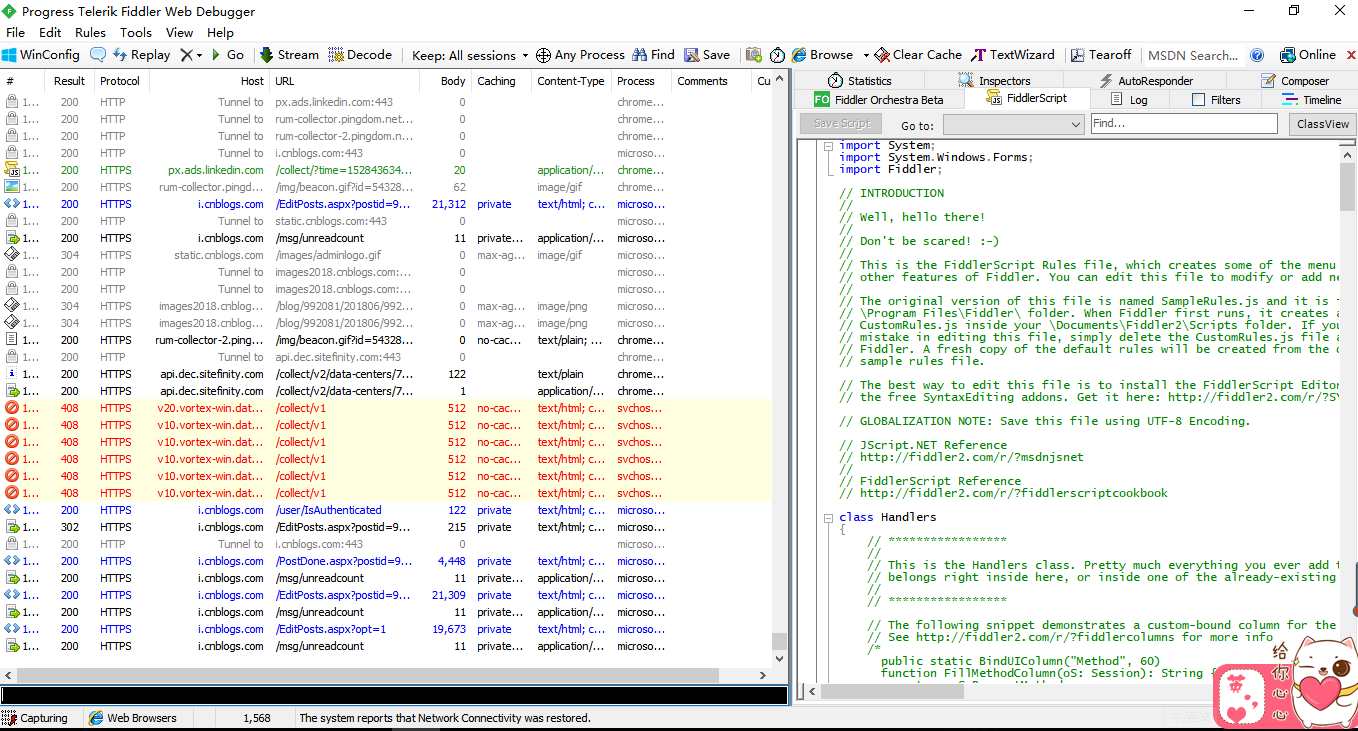
Task: Open WinConfig from the toolbar
Action: pyautogui.click(x=41, y=55)
